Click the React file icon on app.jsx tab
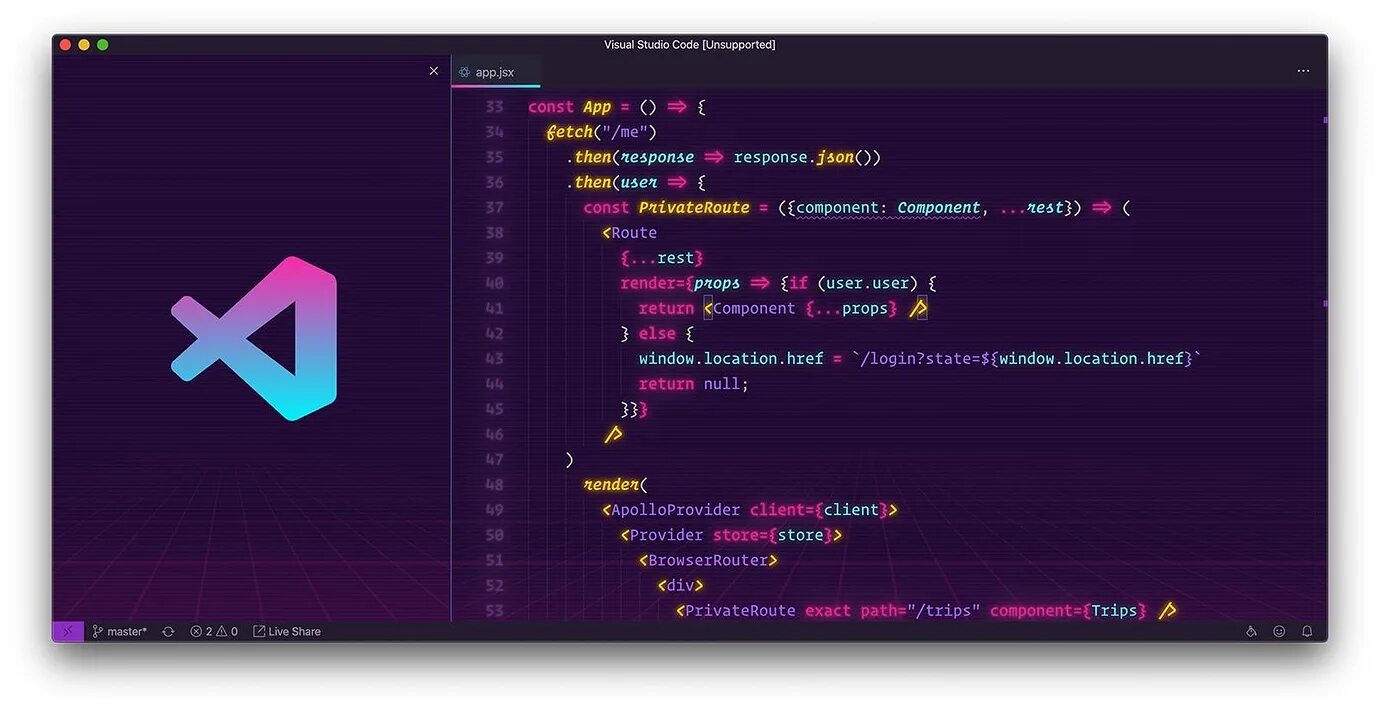Screen dimensions: 1380x710 pyautogui.click(x=464, y=72)
